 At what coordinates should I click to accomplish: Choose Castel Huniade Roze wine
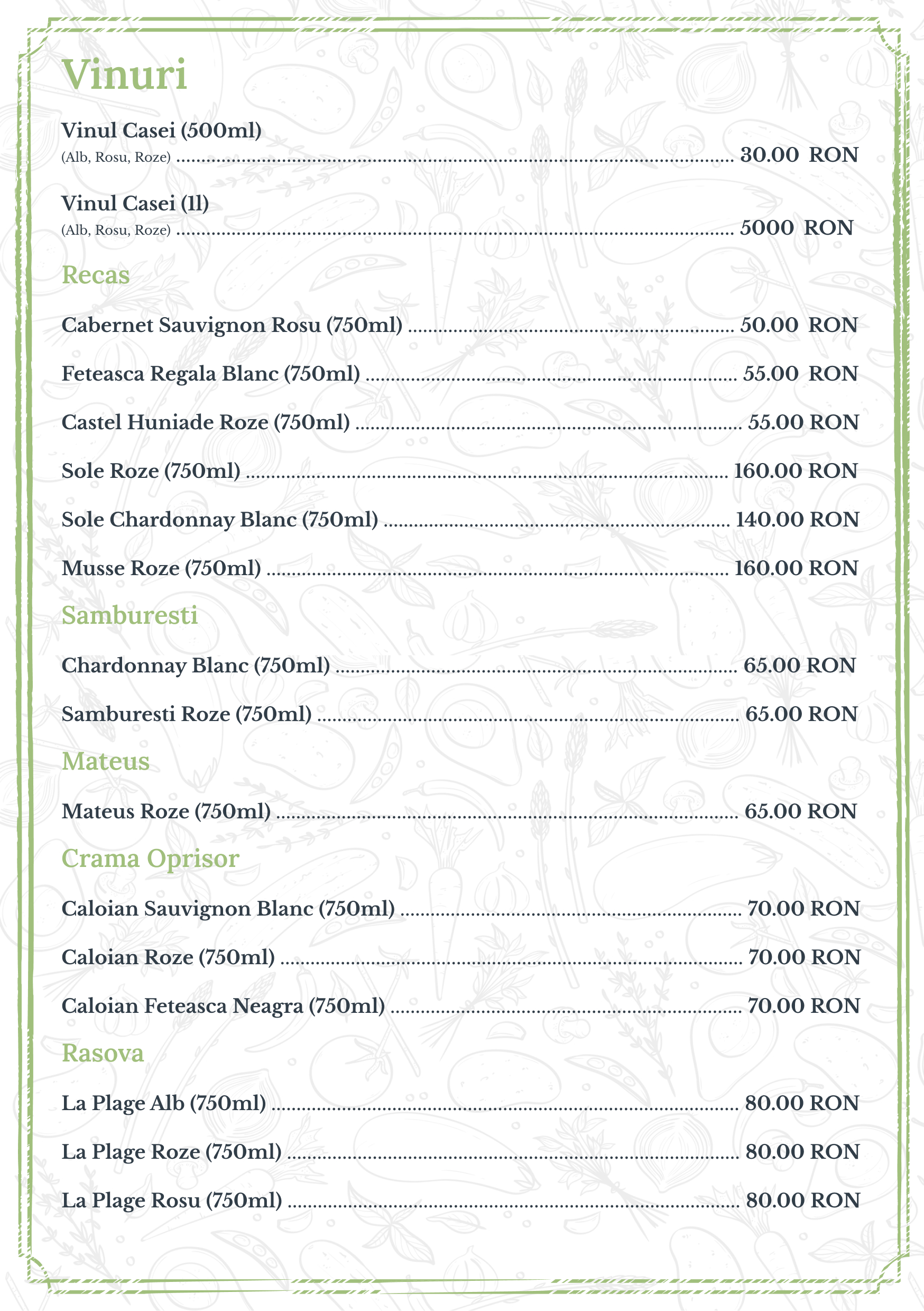pos(206,422)
